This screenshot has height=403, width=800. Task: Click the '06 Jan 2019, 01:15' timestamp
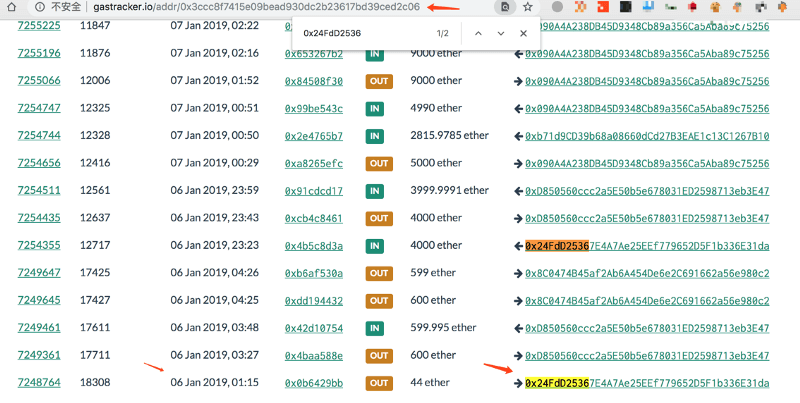pos(215,383)
